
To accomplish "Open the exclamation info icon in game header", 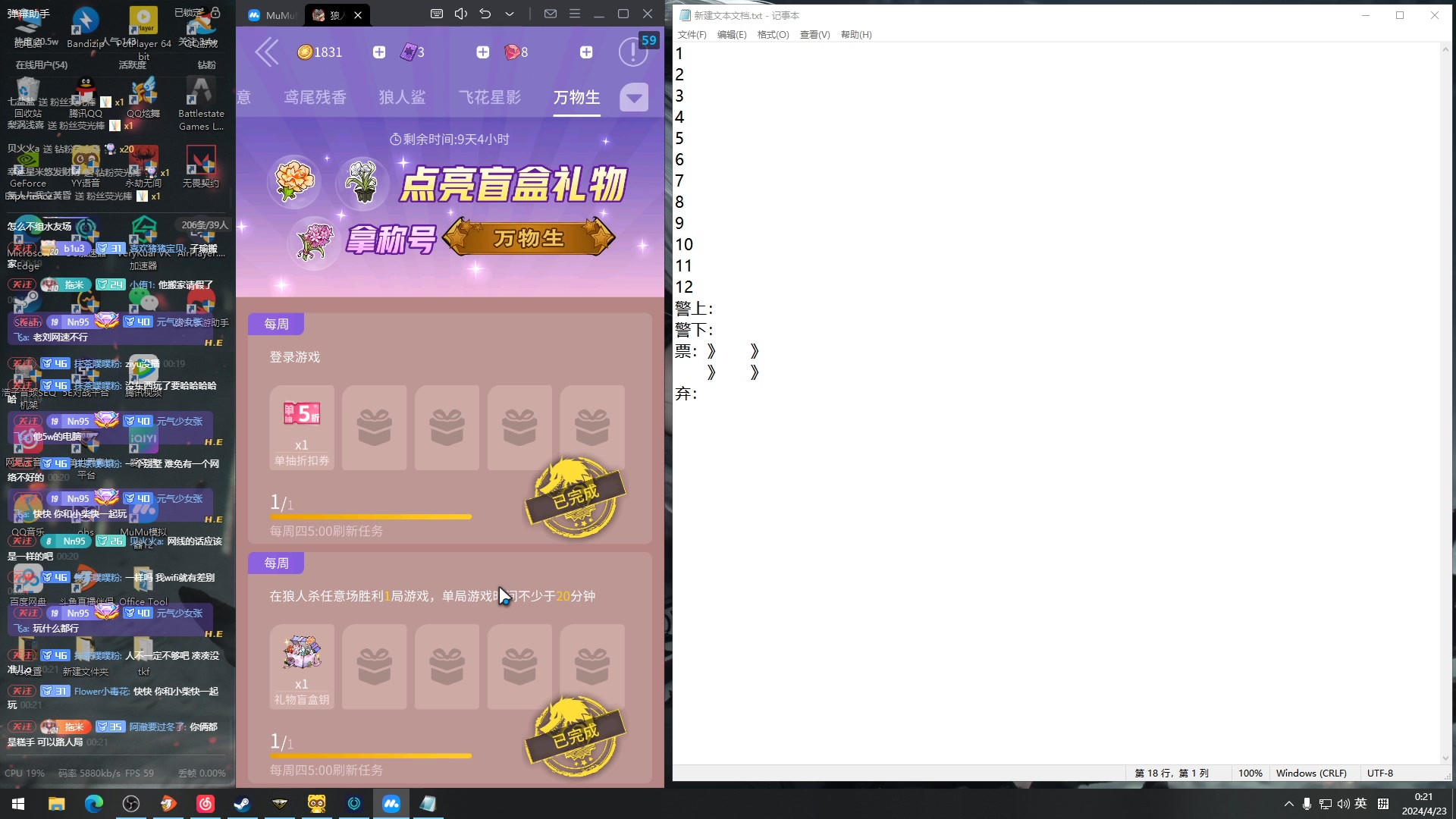I will pos(632,52).
